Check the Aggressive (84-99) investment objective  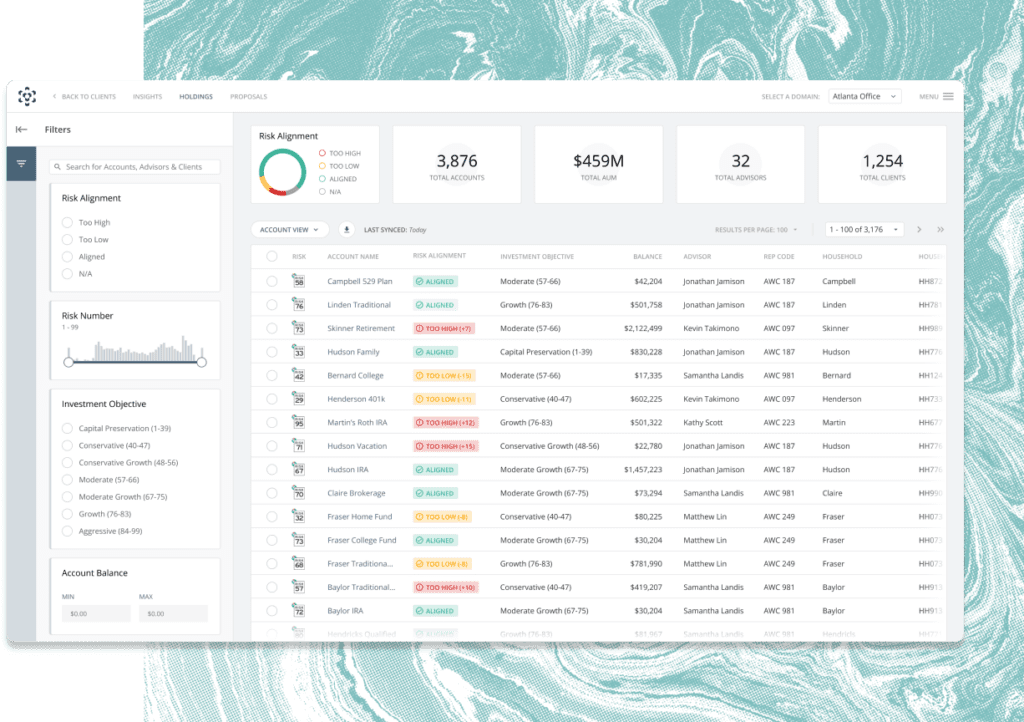click(67, 531)
